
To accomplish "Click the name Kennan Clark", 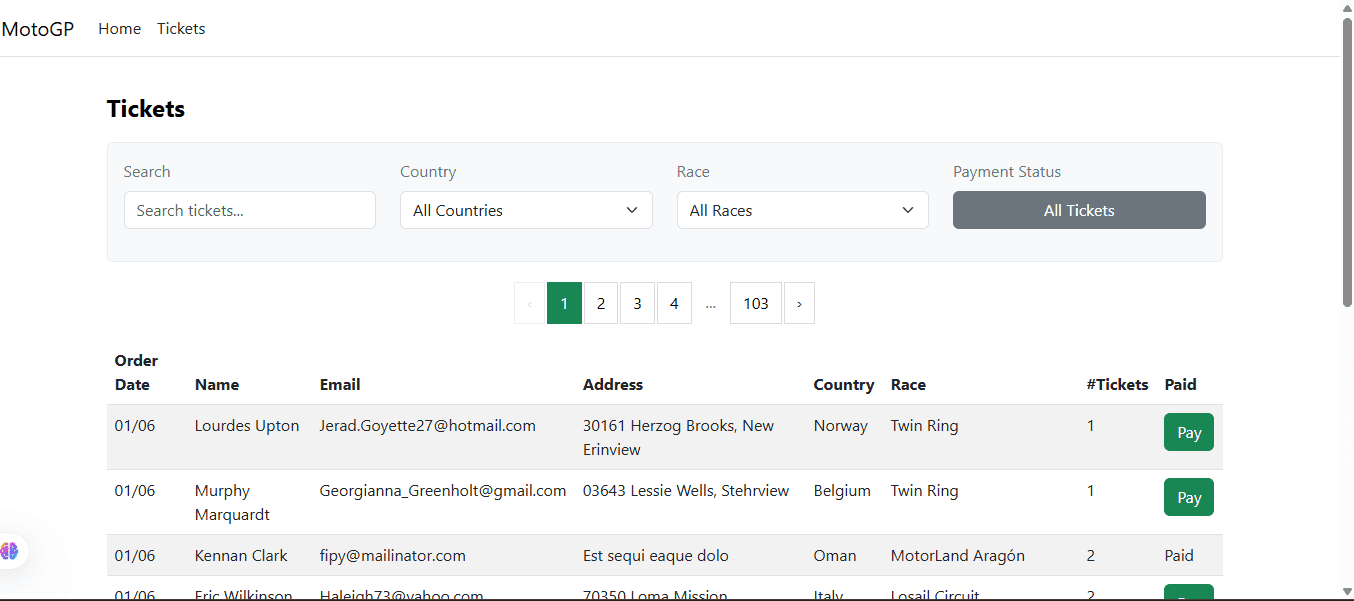I will click(x=241, y=555).
